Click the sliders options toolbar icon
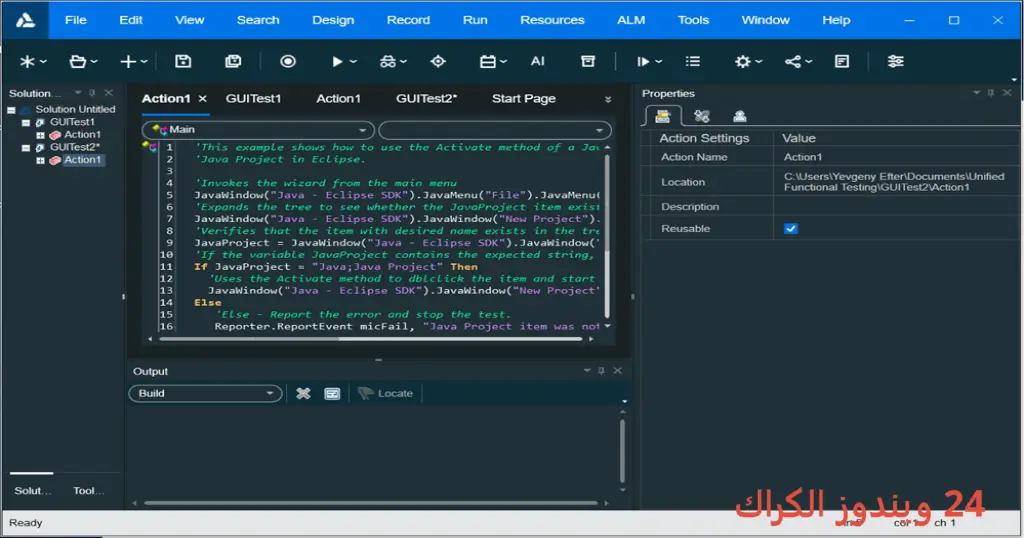This screenshot has height=538, width=1024. tap(895, 61)
